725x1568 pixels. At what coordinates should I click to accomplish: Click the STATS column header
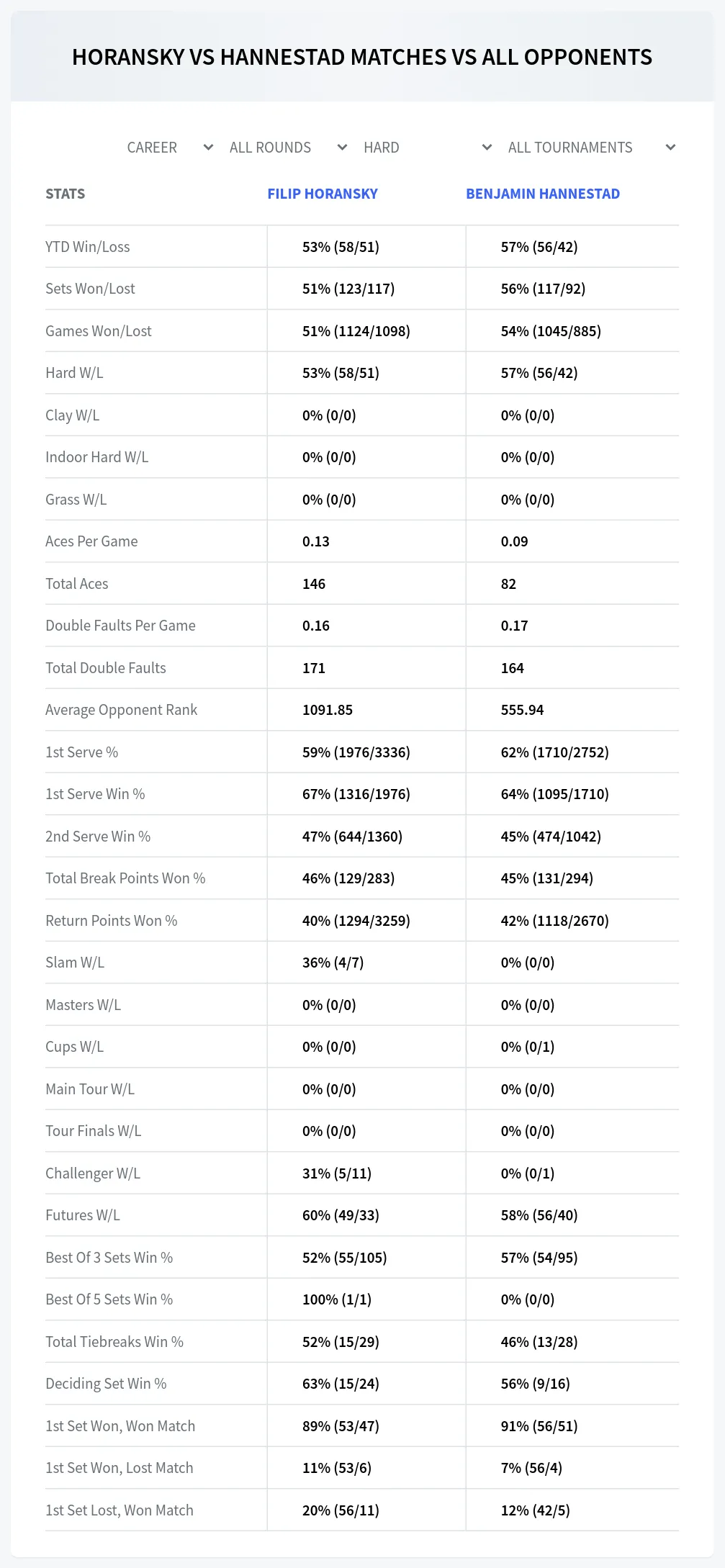pos(66,194)
